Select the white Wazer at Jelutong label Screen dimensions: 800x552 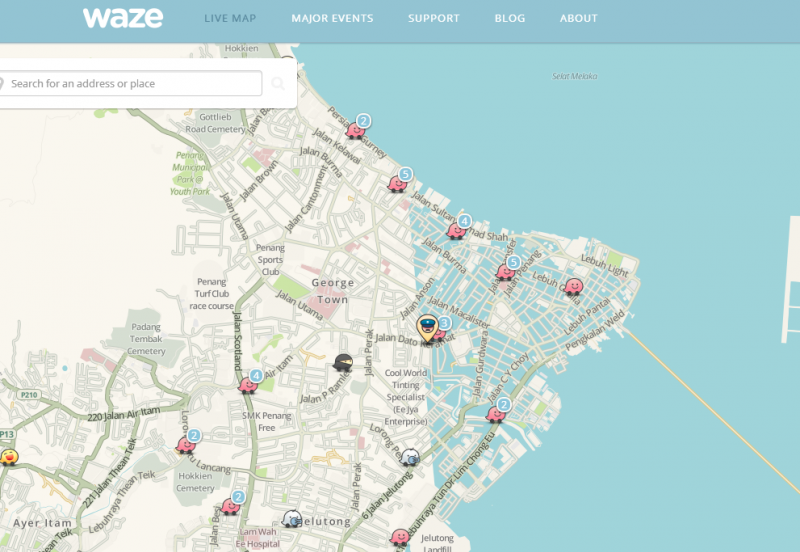point(292,519)
